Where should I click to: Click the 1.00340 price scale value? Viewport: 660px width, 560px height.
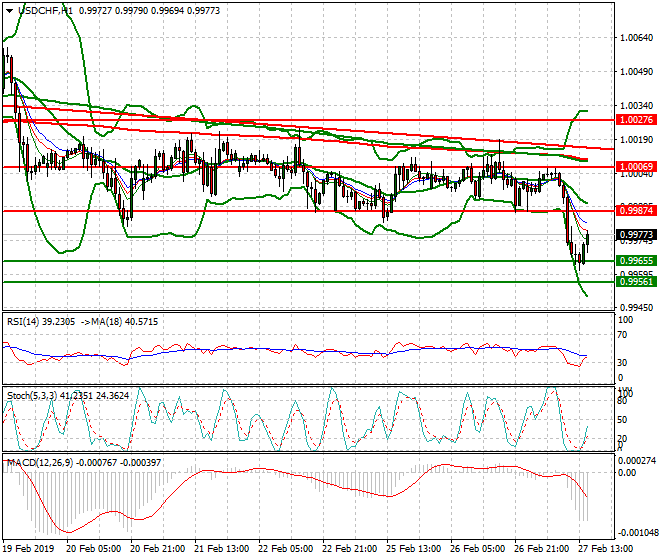(x=636, y=105)
